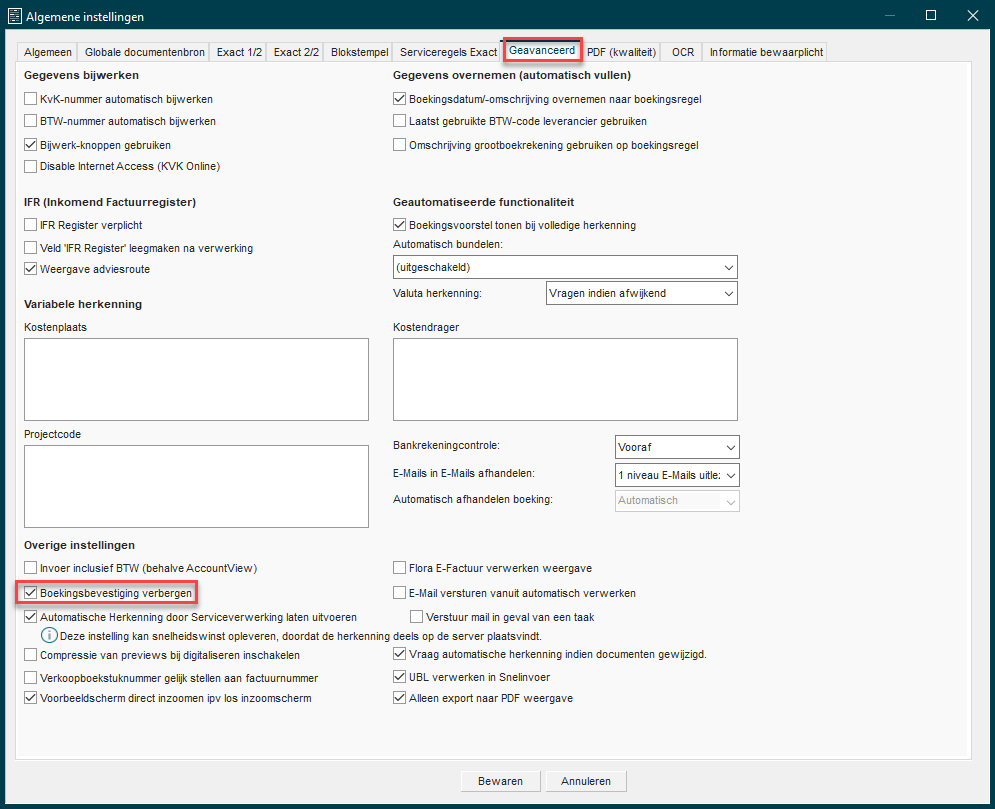The width and height of the screenshot is (995, 809).
Task: Uncheck Boekingsbevestiging verbergen
Action: [x=31, y=593]
